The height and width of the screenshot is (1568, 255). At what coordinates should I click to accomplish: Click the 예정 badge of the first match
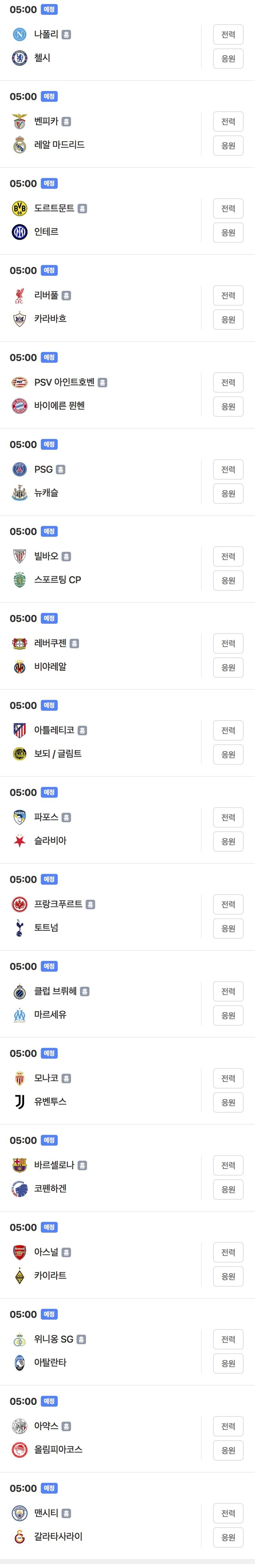49,10
